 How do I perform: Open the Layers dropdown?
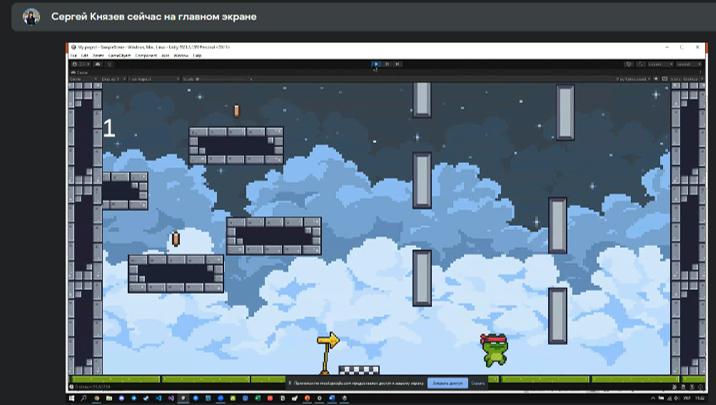pos(659,64)
